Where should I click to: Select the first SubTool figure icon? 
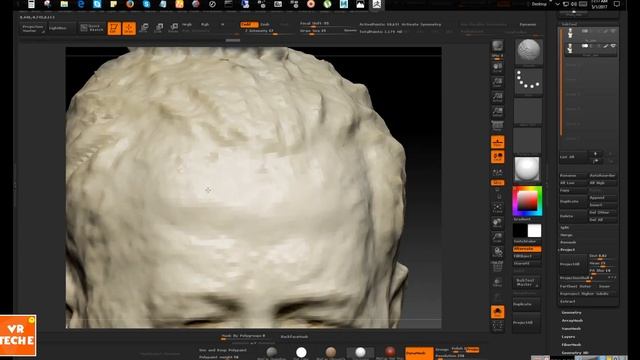[570, 33]
